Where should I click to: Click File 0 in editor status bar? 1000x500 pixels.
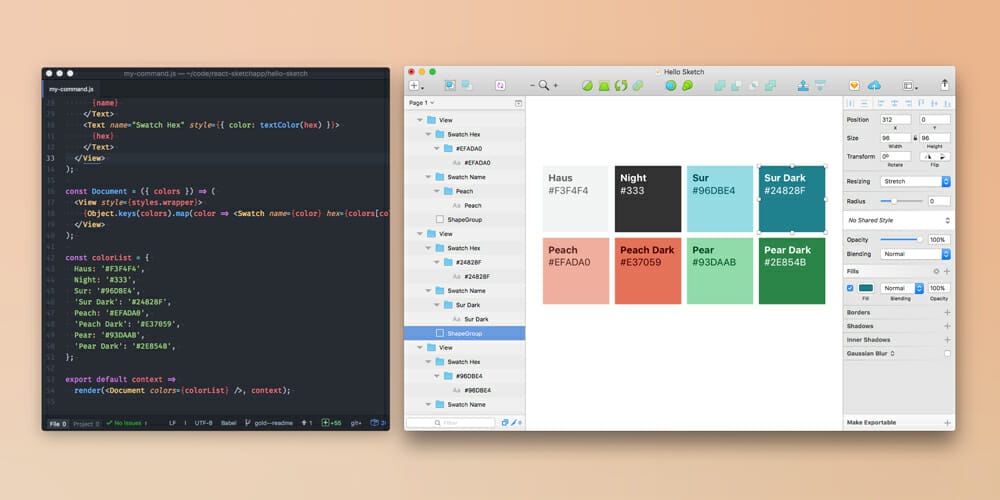[x=57, y=423]
